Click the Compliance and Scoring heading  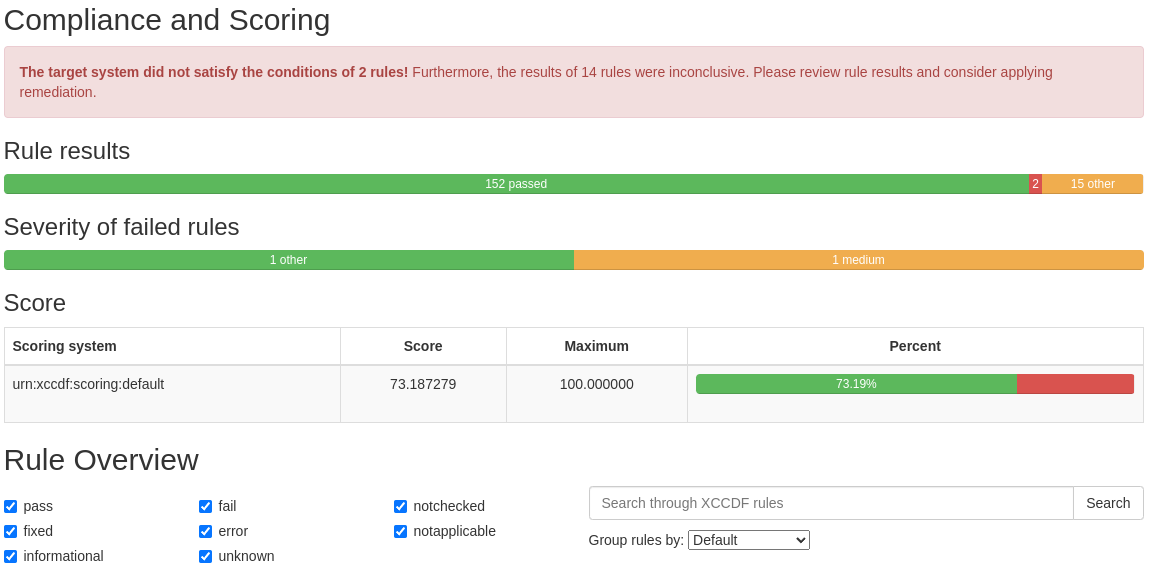167,20
